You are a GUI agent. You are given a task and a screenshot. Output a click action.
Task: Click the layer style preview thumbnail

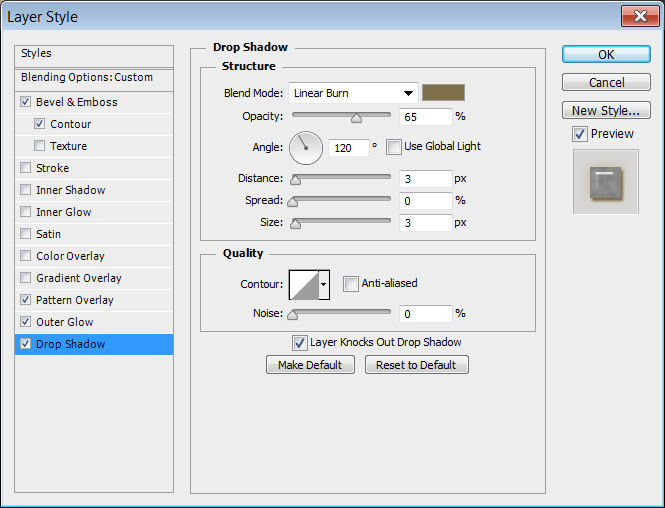pos(605,181)
